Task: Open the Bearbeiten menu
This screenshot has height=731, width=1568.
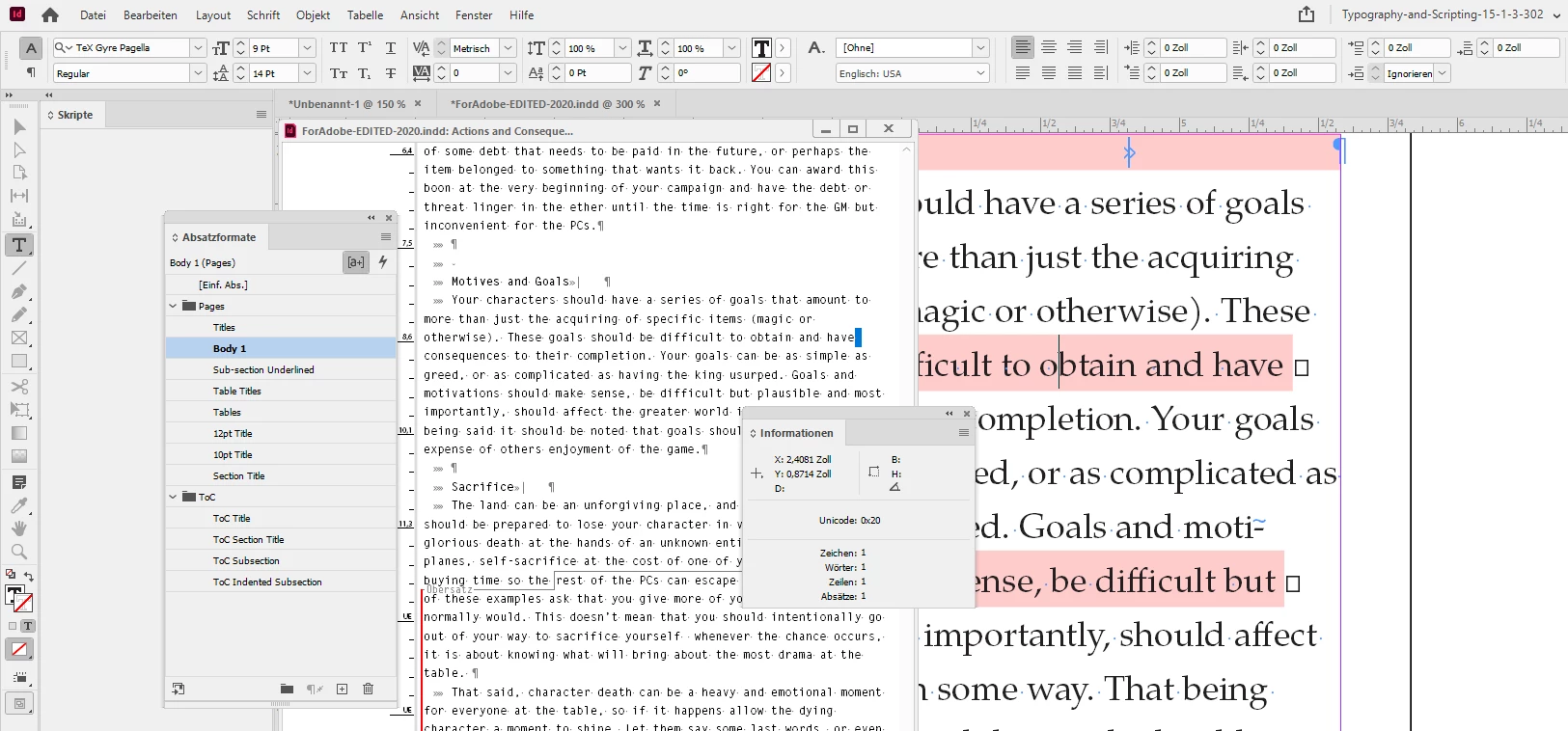Action: [x=151, y=14]
